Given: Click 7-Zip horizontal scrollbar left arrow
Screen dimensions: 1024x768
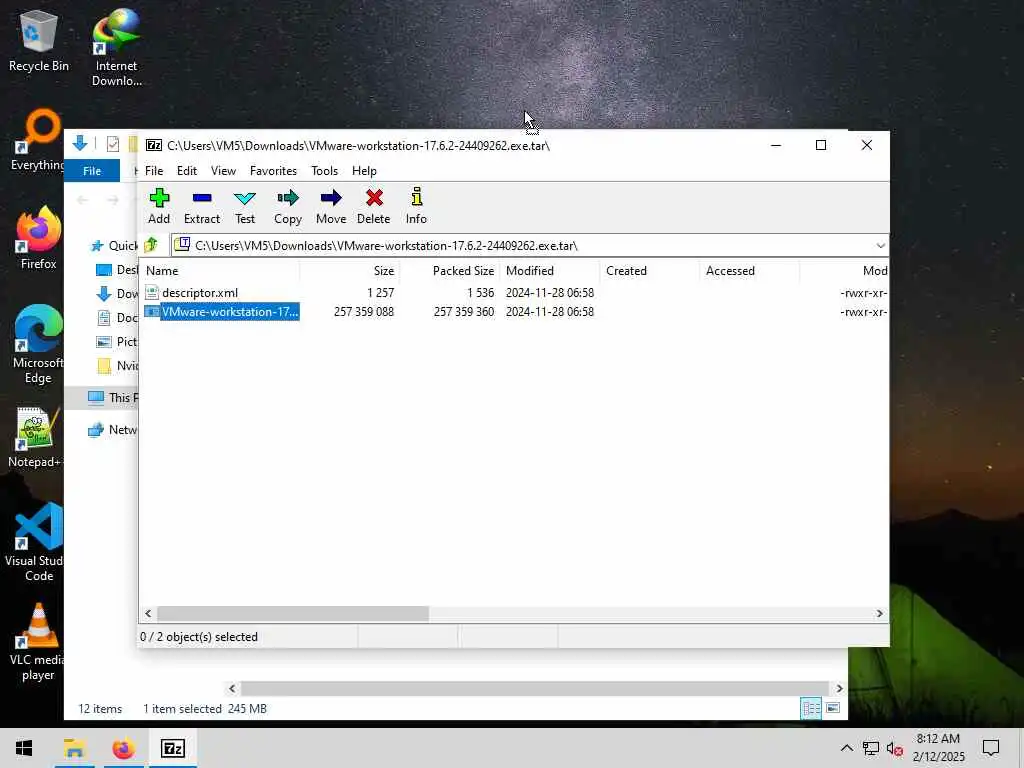Looking at the screenshot, I should coord(148,613).
